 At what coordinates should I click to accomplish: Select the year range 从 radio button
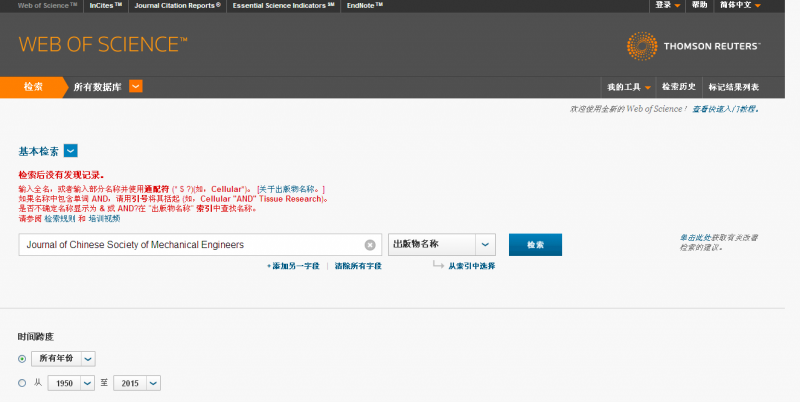(22, 383)
